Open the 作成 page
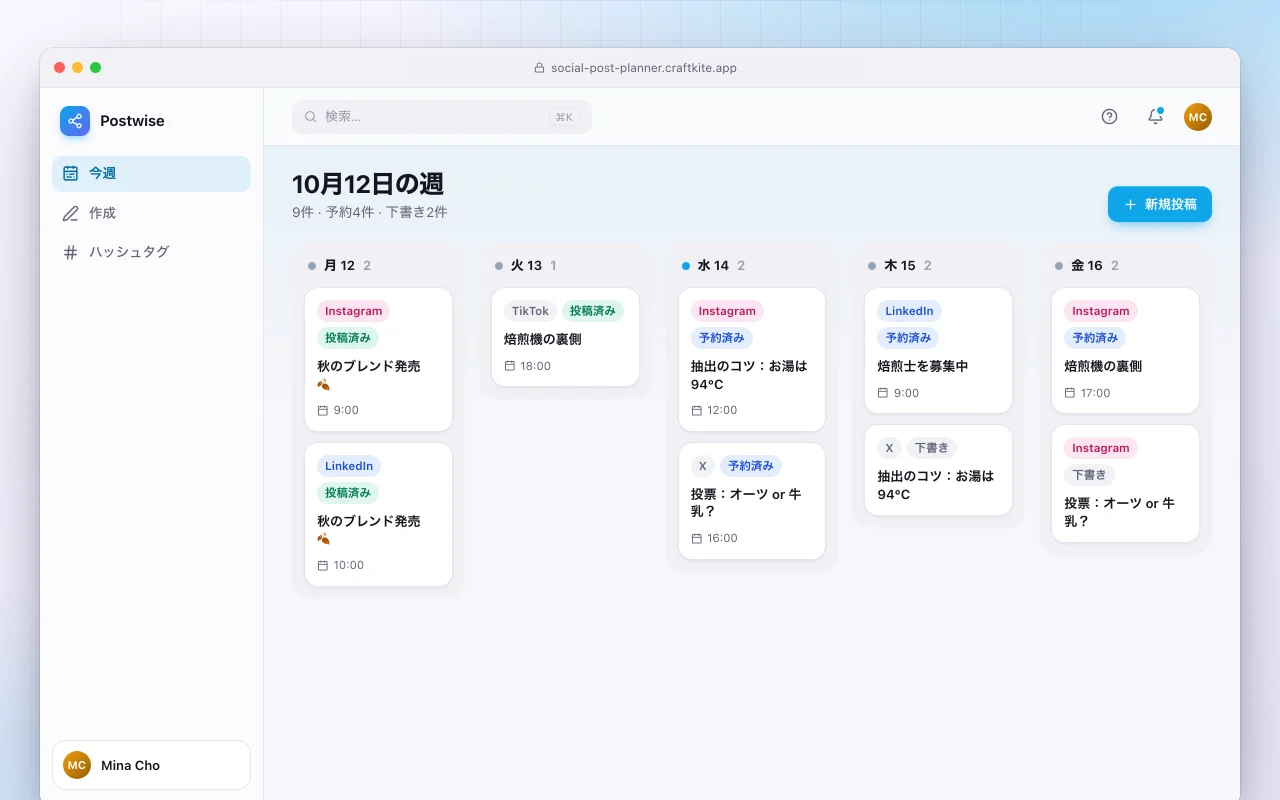Image resolution: width=1280 pixels, height=800 pixels. (x=151, y=213)
